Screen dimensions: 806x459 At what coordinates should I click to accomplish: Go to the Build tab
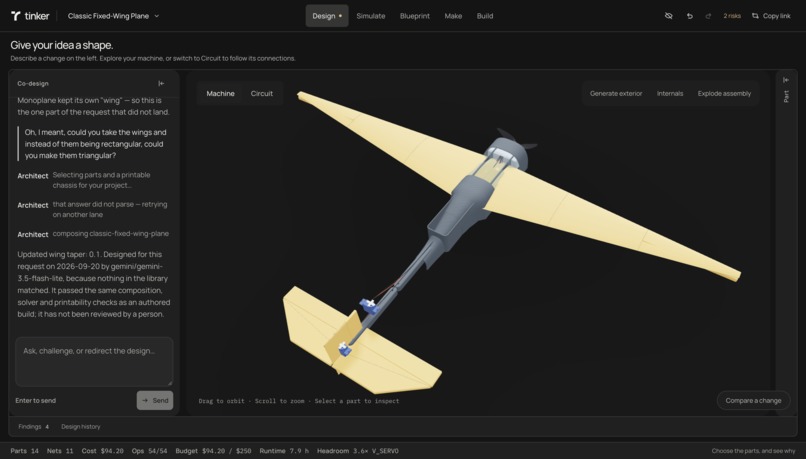(485, 16)
